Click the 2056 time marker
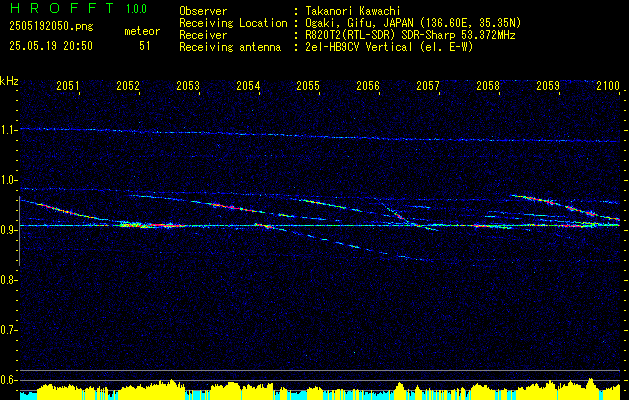This screenshot has height=400, width=629. pyautogui.click(x=368, y=85)
